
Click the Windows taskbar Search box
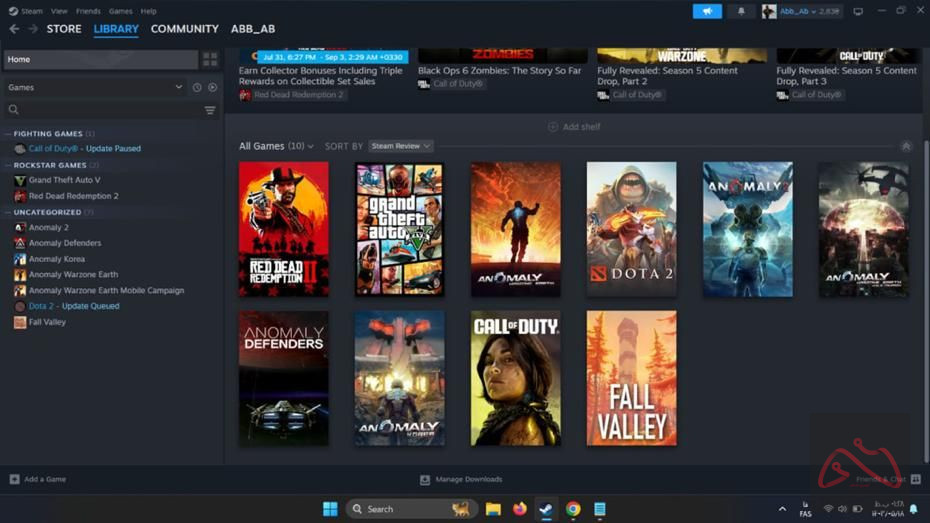point(410,509)
